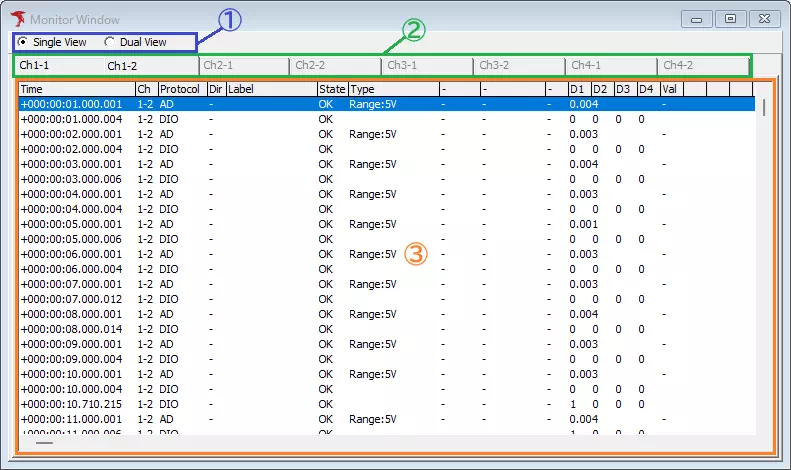The height and width of the screenshot is (470, 791).
Task: Sort by the Time column header
Action: tap(75, 89)
